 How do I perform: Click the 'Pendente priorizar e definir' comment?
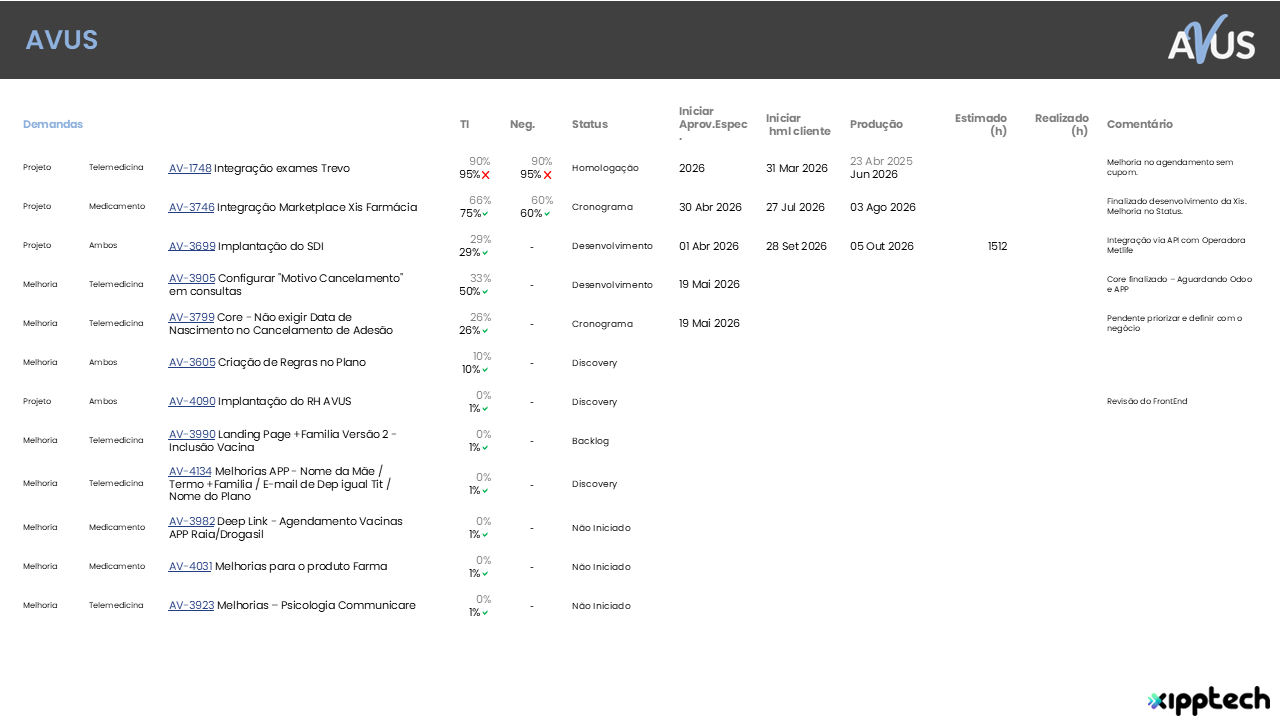[1175, 323]
